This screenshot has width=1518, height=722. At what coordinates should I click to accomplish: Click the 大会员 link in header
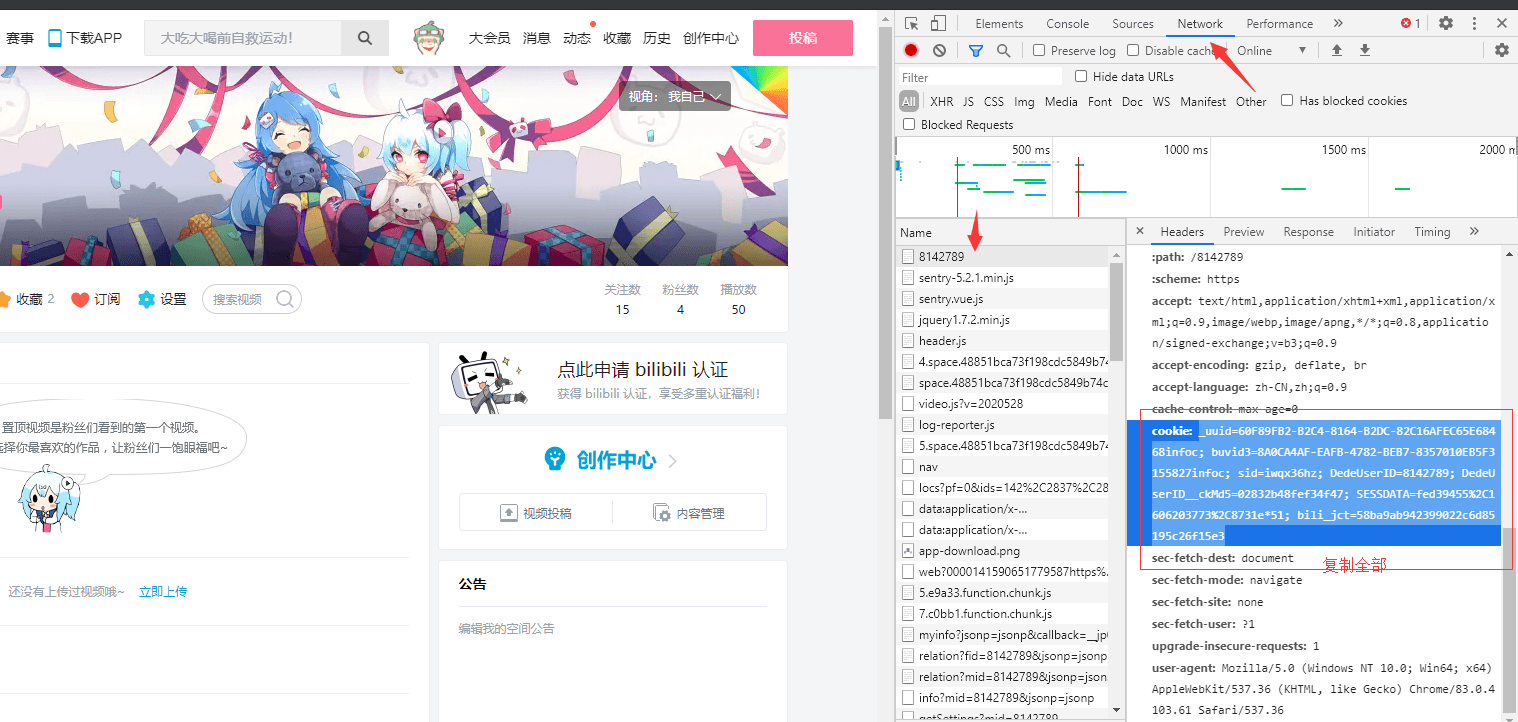point(489,38)
